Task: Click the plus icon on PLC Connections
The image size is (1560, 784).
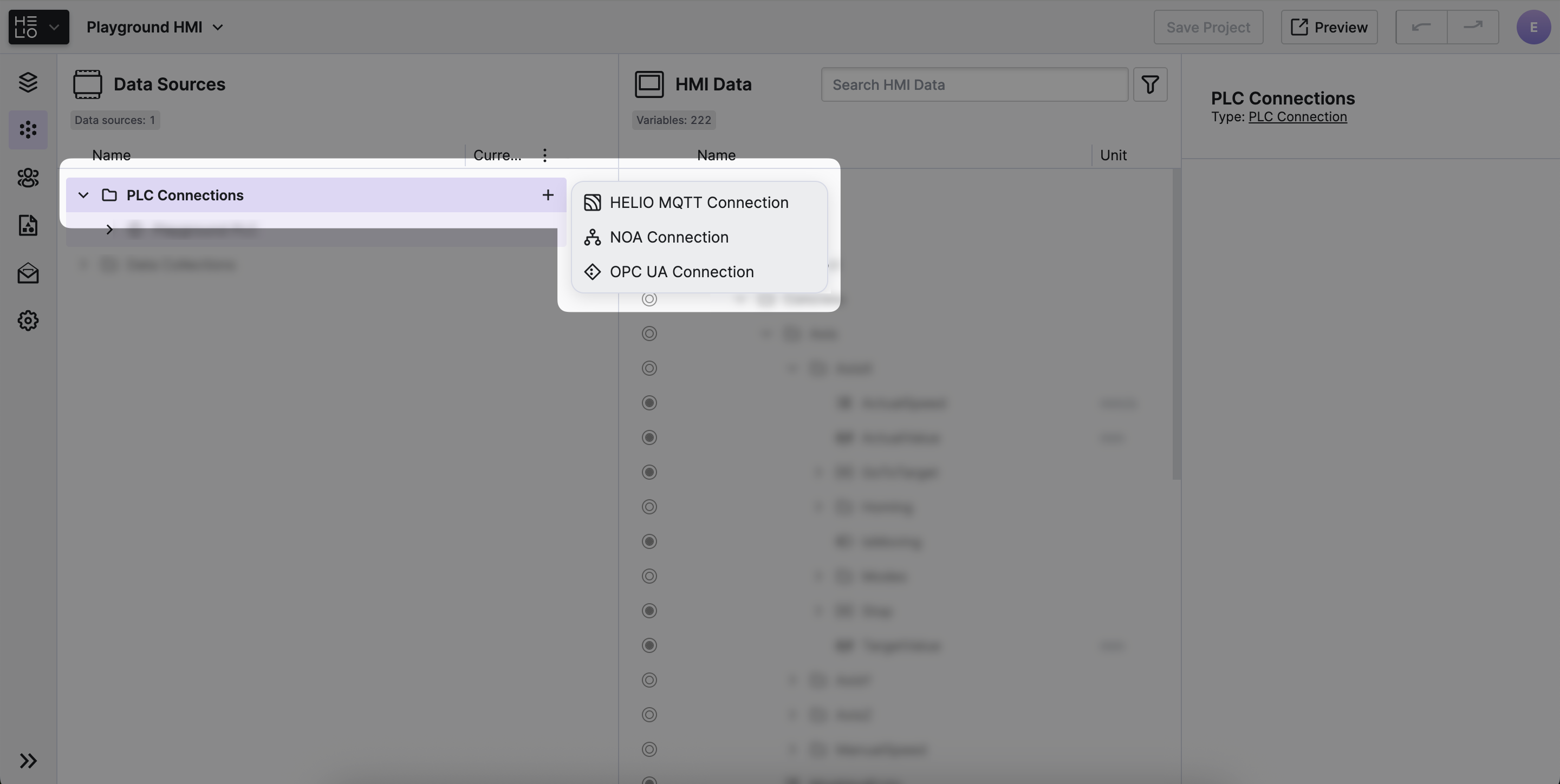Action: tap(548, 195)
